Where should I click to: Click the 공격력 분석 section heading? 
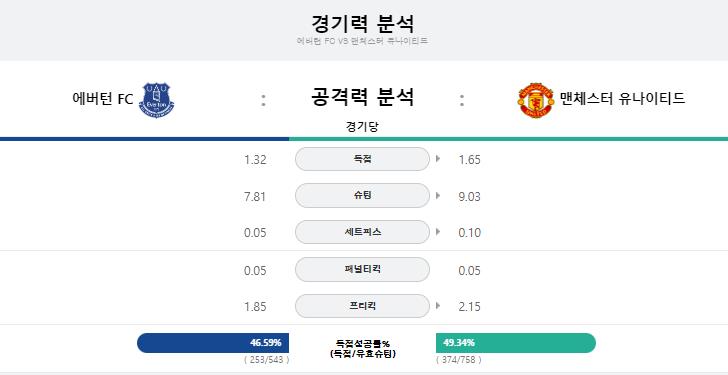click(362, 97)
